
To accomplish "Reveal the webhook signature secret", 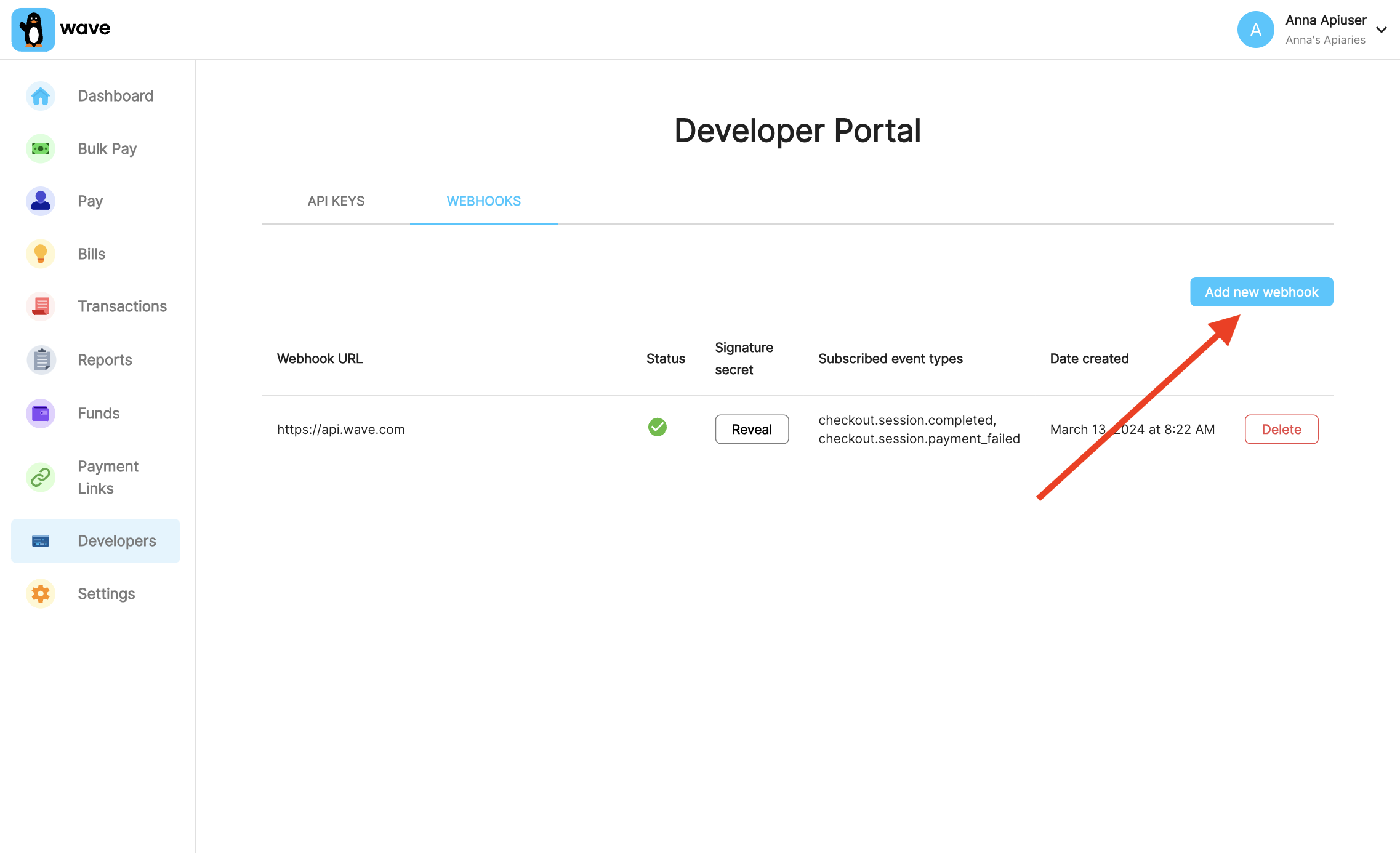I will pos(751,429).
